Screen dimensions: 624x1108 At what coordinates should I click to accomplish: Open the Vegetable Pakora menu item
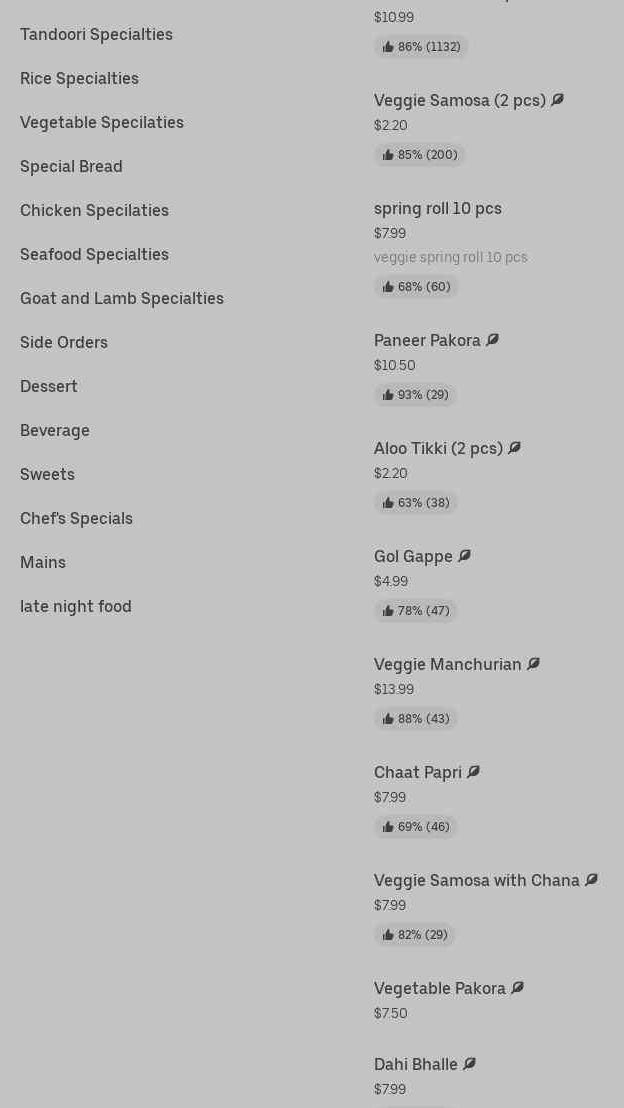click(x=440, y=988)
